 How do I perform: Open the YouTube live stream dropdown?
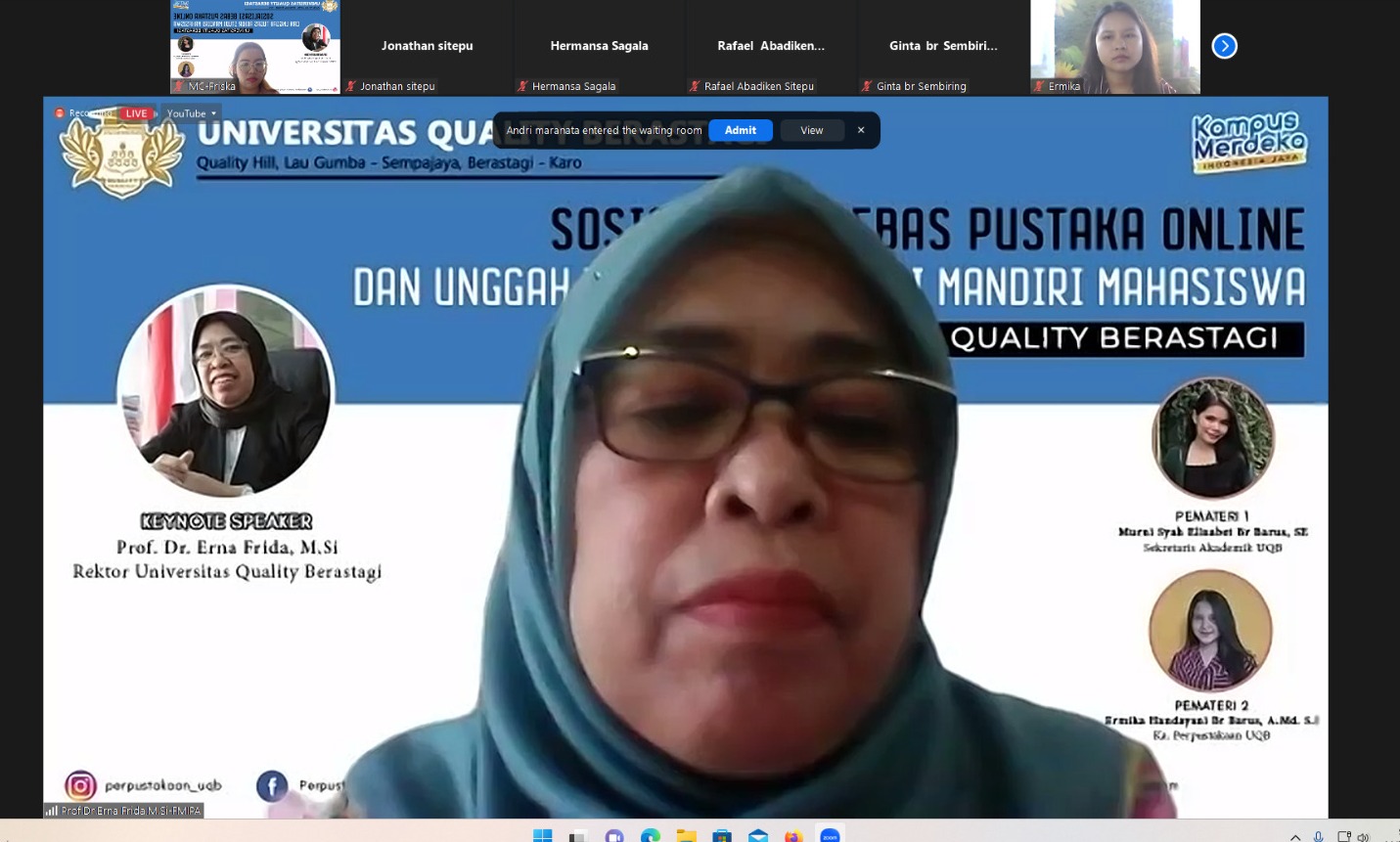point(192,113)
